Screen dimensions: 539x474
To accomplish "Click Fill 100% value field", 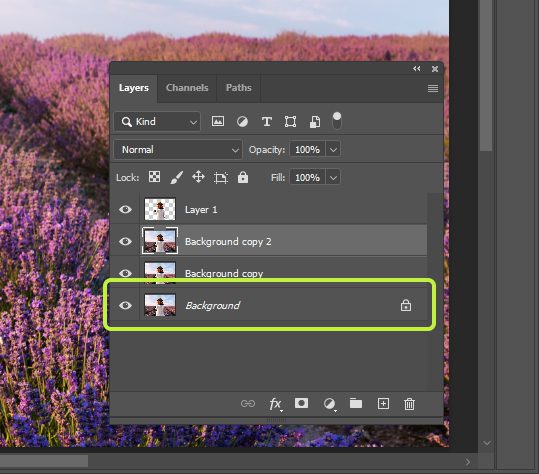I will (307, 177).
